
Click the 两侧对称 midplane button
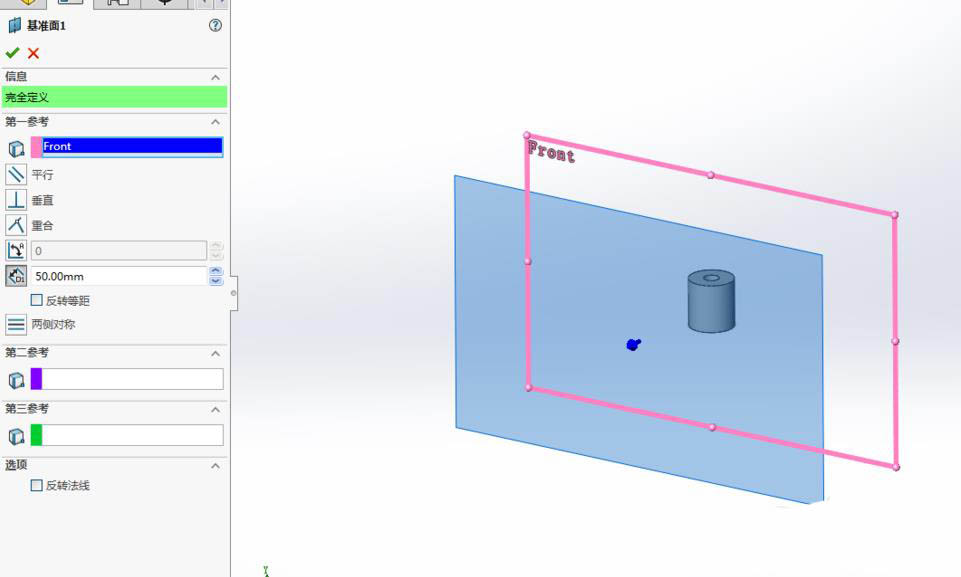pos(16,323)
